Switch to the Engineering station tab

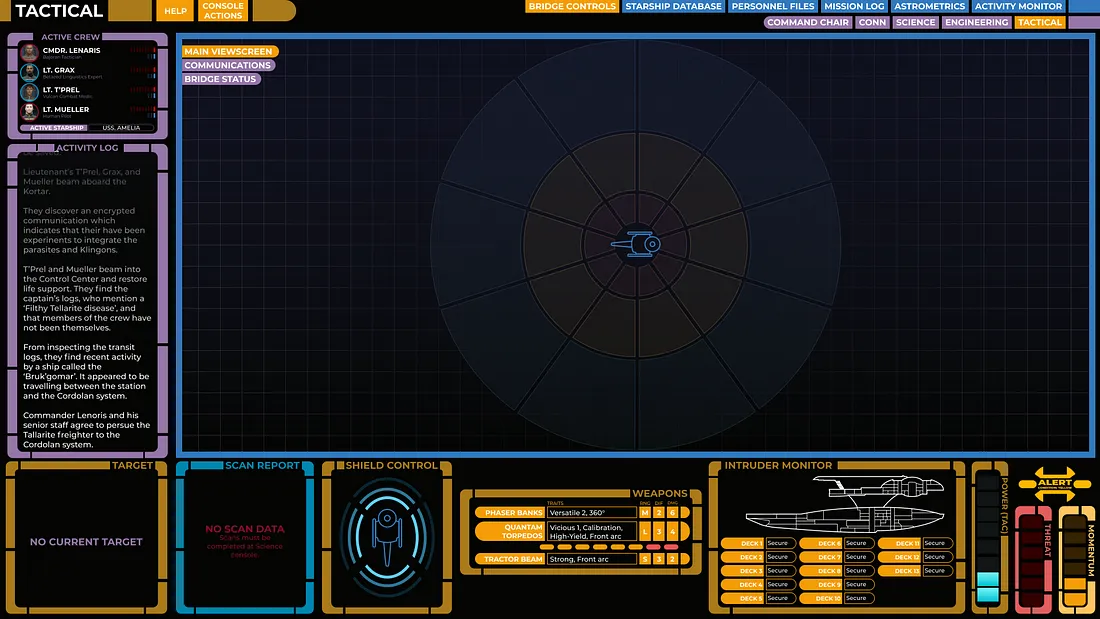976,22
